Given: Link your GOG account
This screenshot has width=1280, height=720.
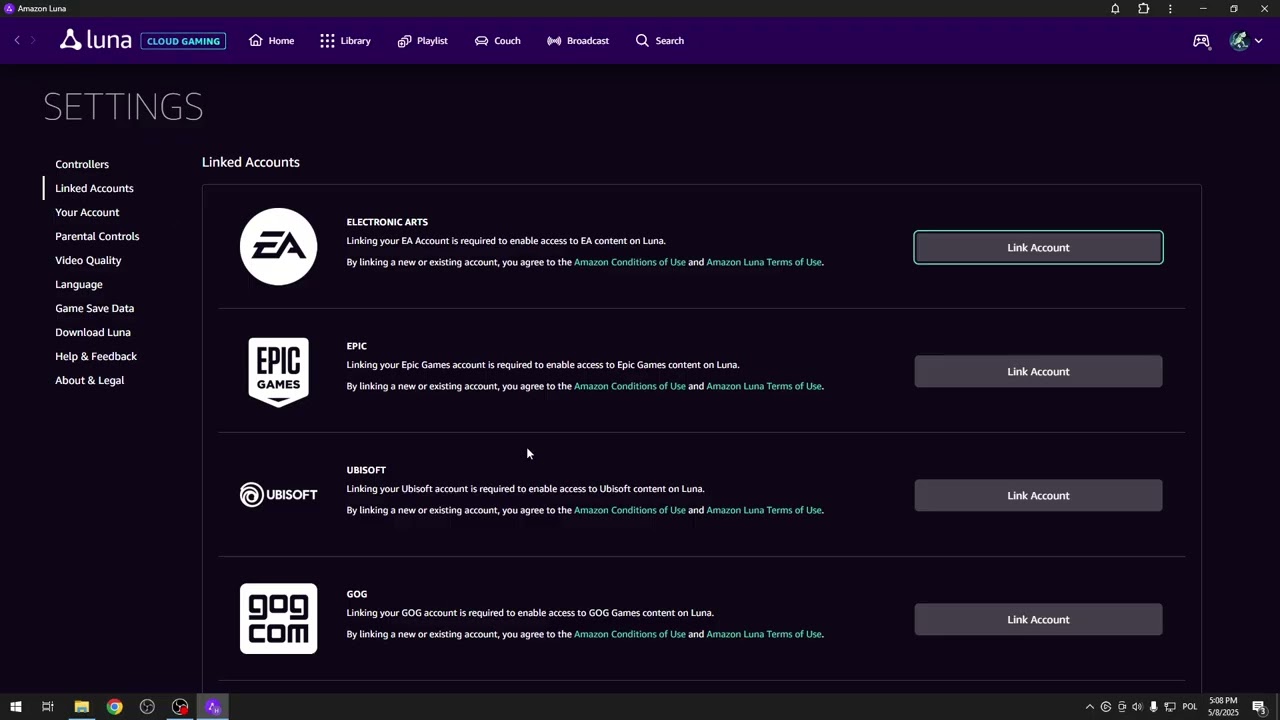Looking at the screenshot, I should click(x=1038, y=619).
